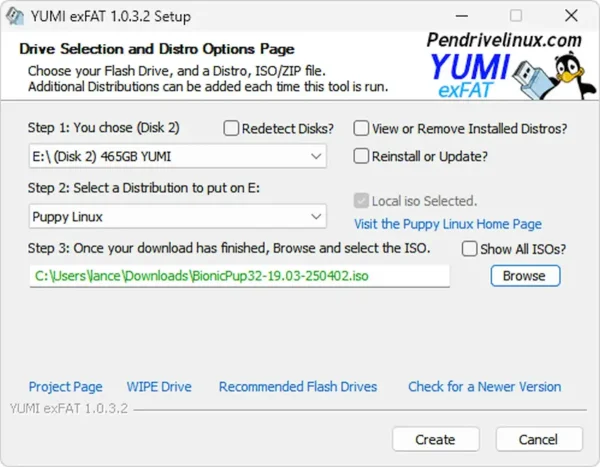The width and height of the screenshot is (600, 467).
Task: Click the ISO file path field
Action: tap(240, 276)
